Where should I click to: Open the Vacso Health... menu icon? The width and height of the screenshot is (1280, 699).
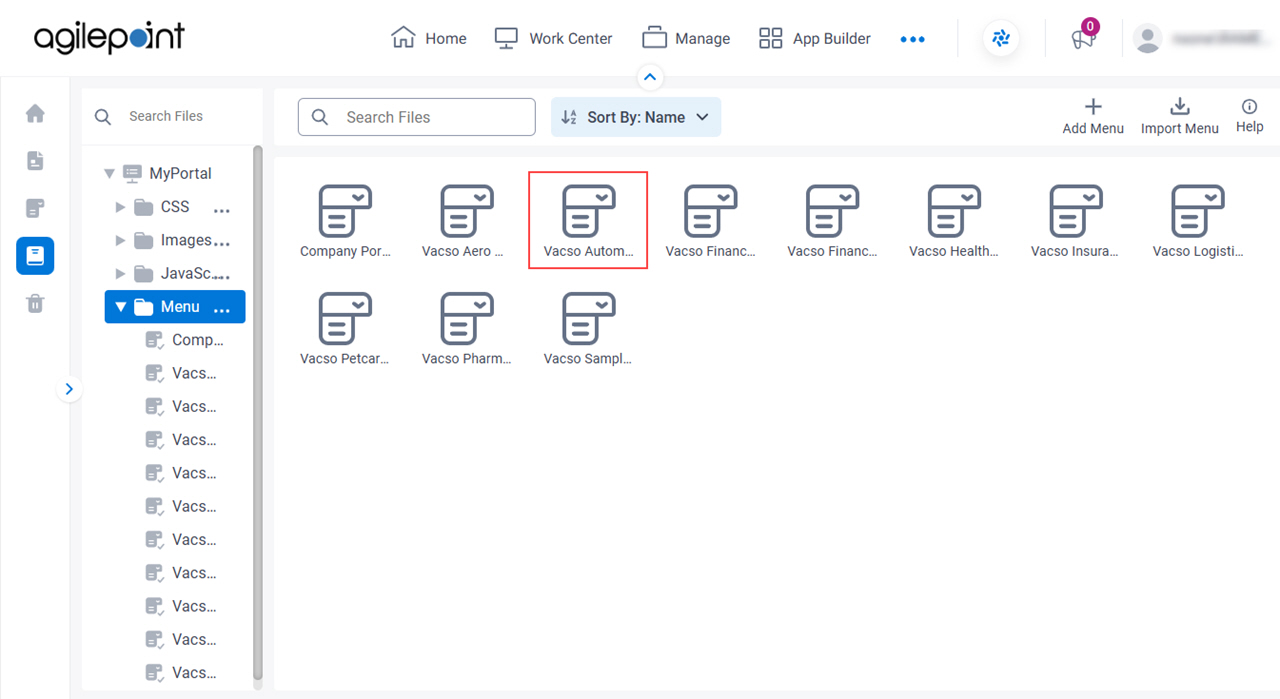[954, 220]
